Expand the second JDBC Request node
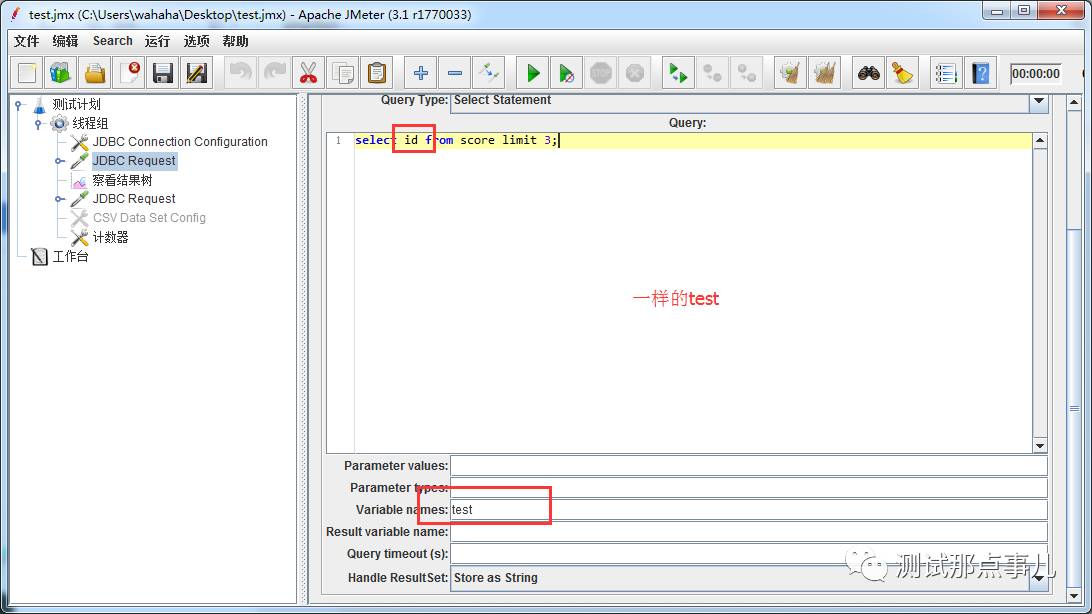The image size is (1092, 614). coord(59,199)
